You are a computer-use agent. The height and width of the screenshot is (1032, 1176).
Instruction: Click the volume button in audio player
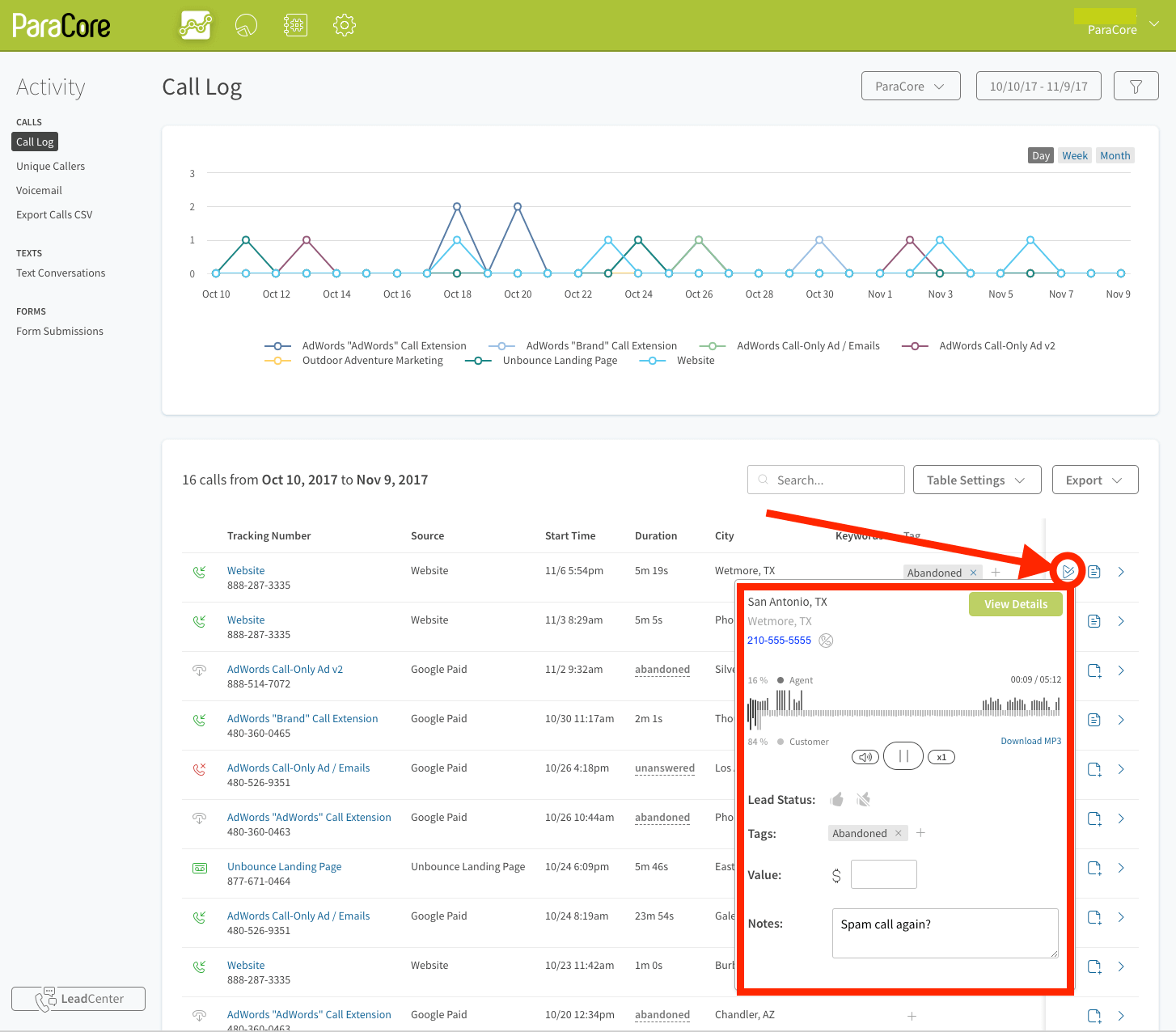point(865,757)
